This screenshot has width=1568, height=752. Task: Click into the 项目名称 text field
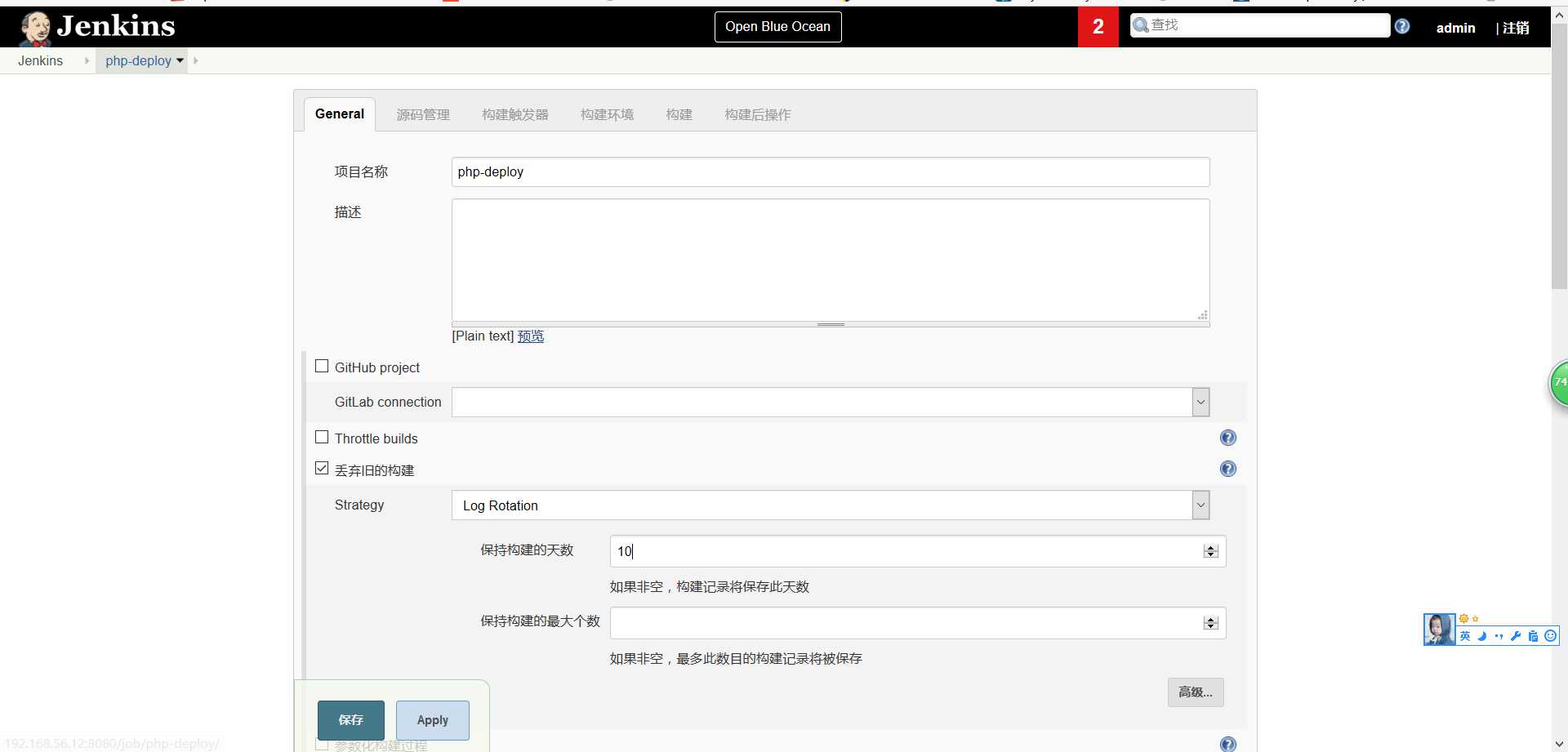831,171
